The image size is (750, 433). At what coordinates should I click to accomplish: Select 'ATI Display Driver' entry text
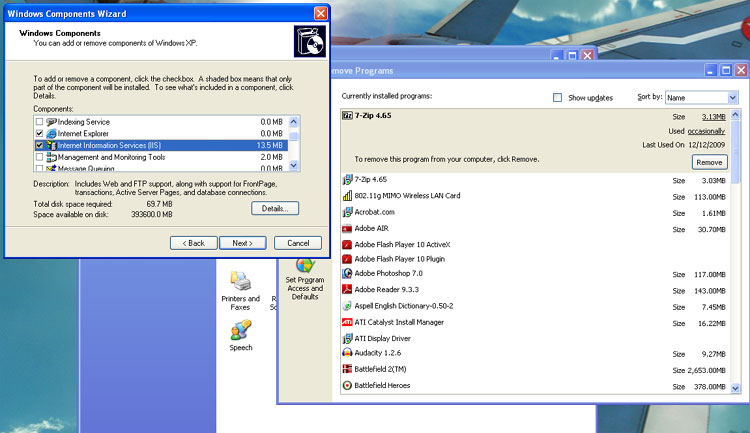click(x=383, y=339)
